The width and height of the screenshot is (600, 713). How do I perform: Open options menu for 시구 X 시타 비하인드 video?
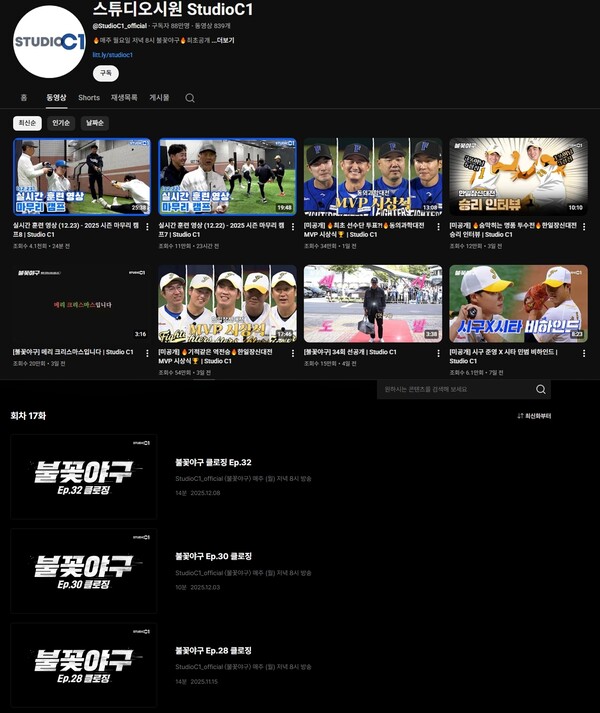click(584, 353)
